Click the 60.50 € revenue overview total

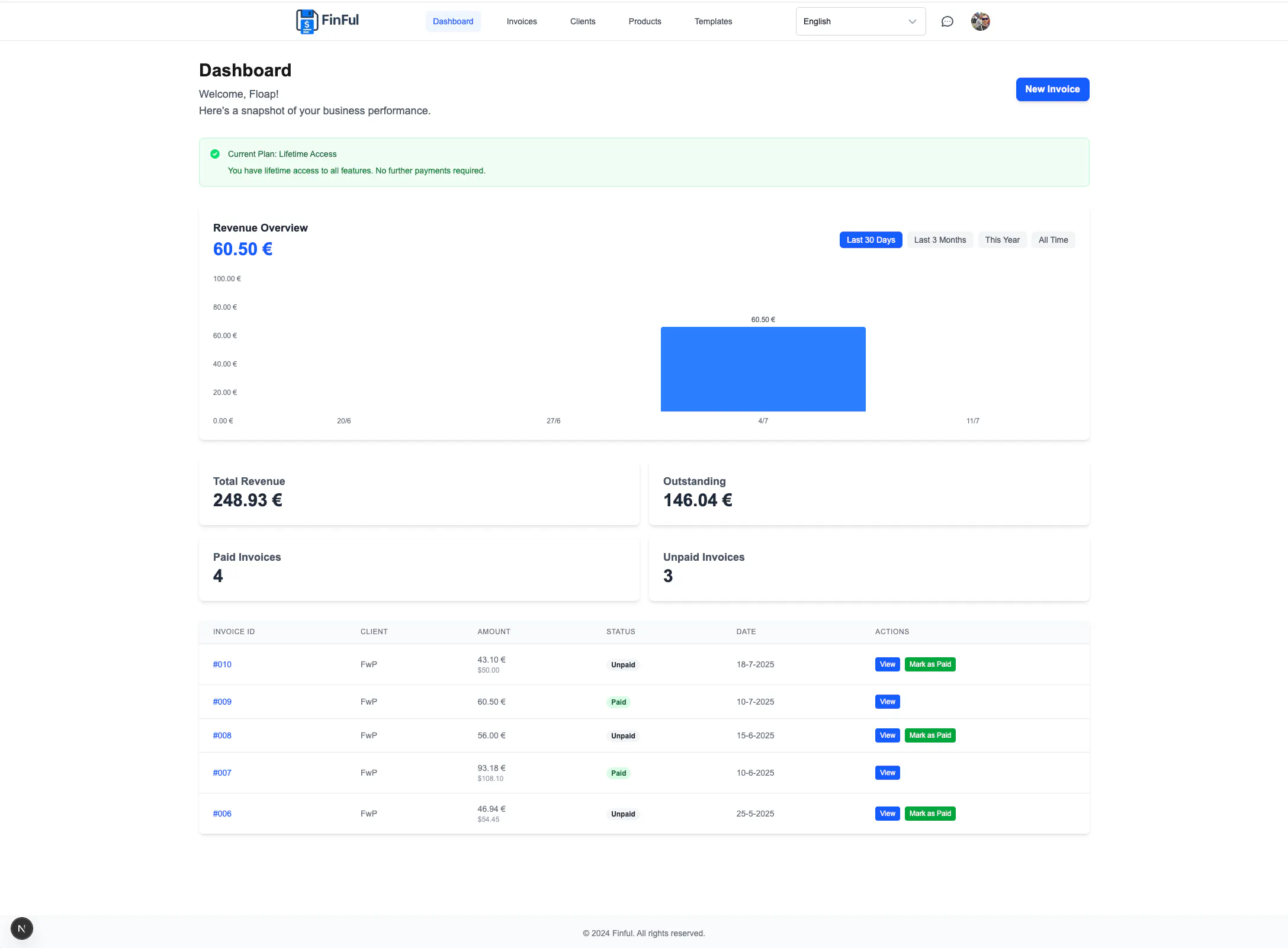coord(243,249)
